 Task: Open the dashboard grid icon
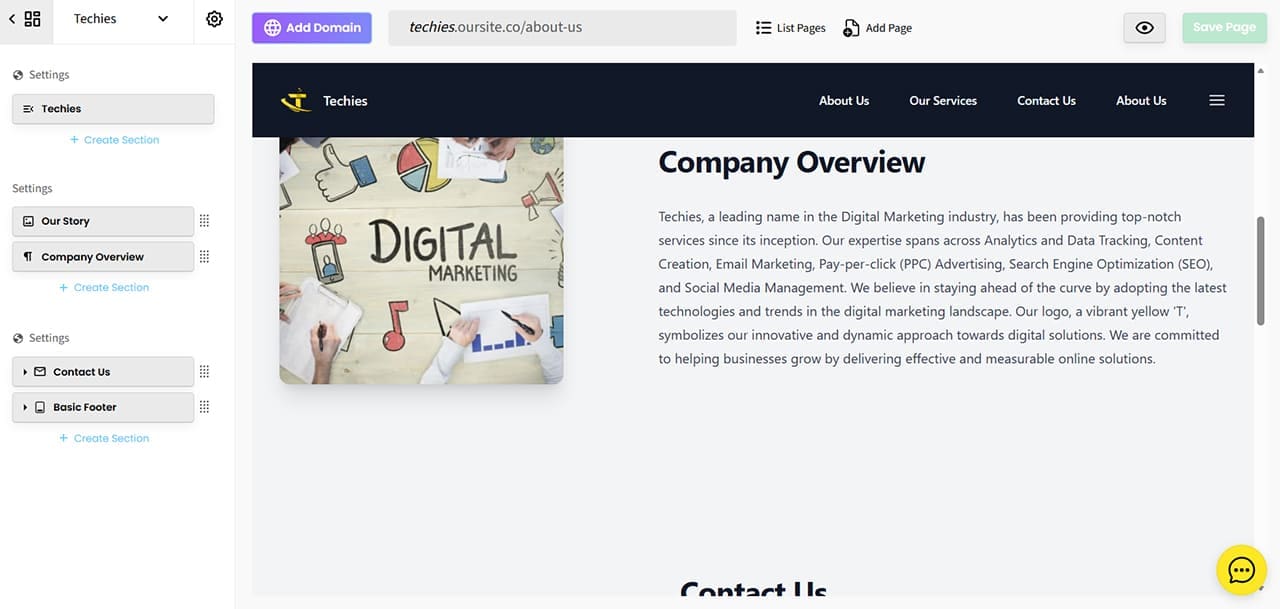point(32,19)
